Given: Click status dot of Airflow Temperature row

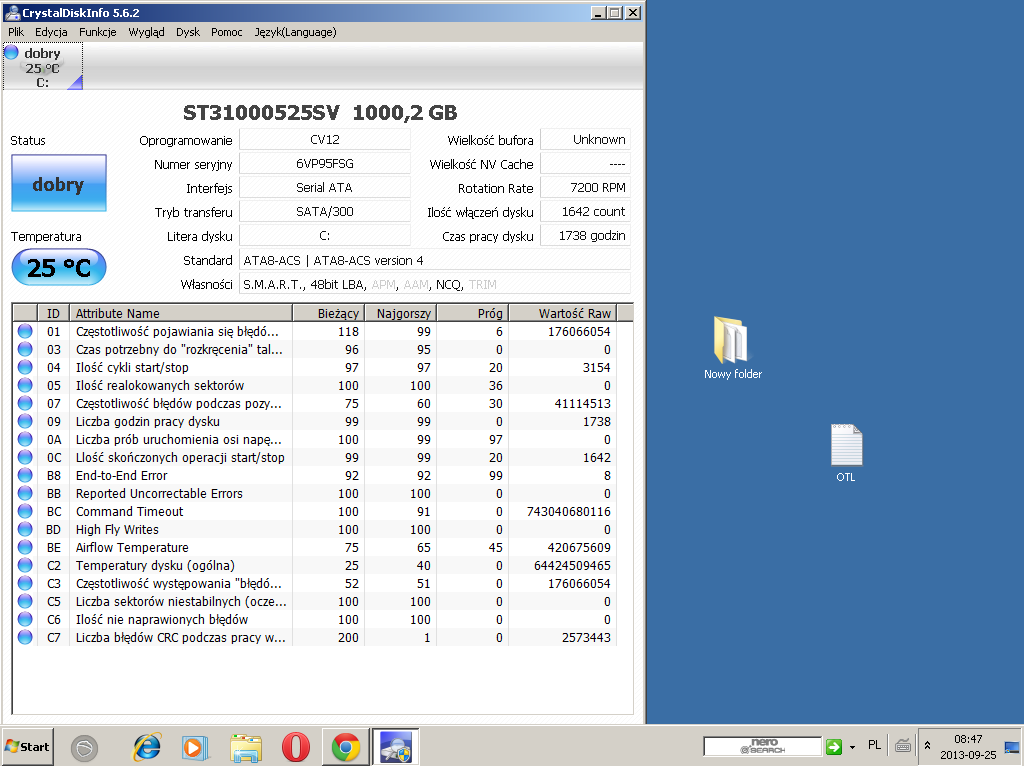Looking at the screenshot, I should [25, 547].
